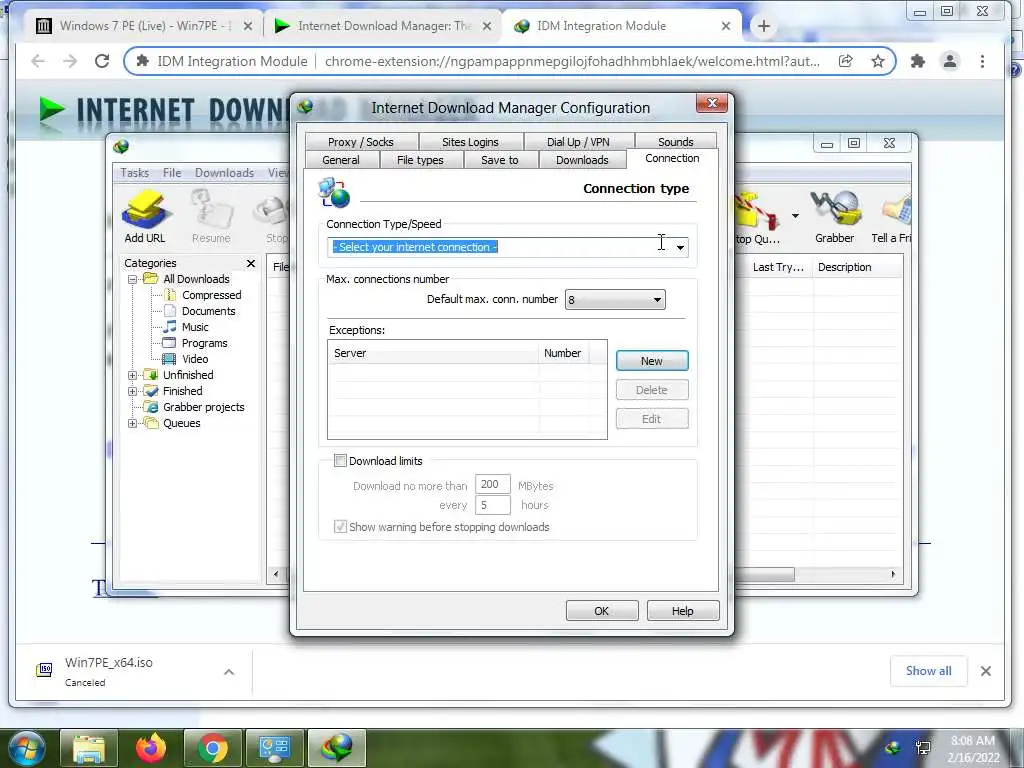Expand the Unfinished tree node

coord(132,376)
